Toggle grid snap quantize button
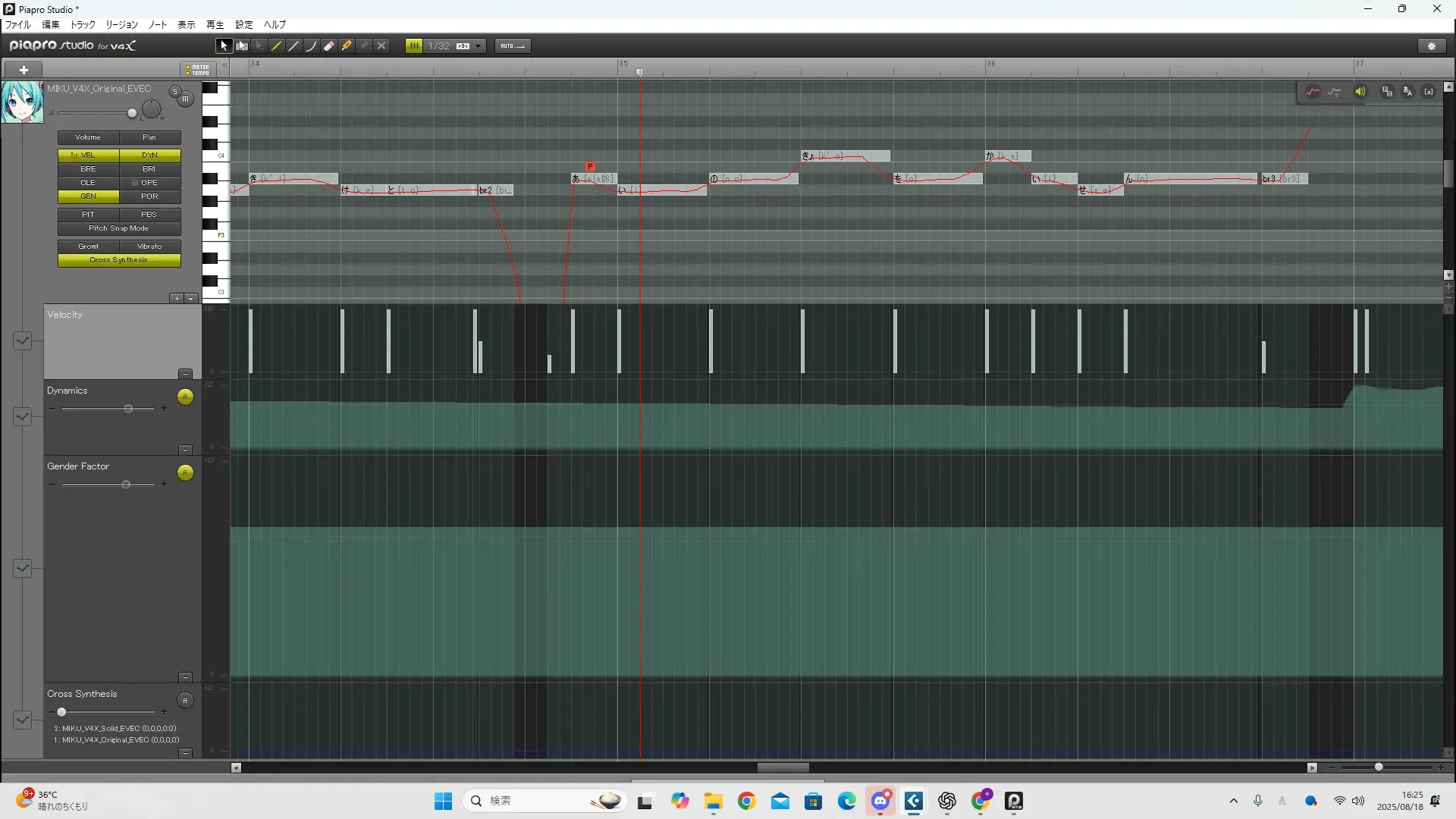 coord(414,46)
